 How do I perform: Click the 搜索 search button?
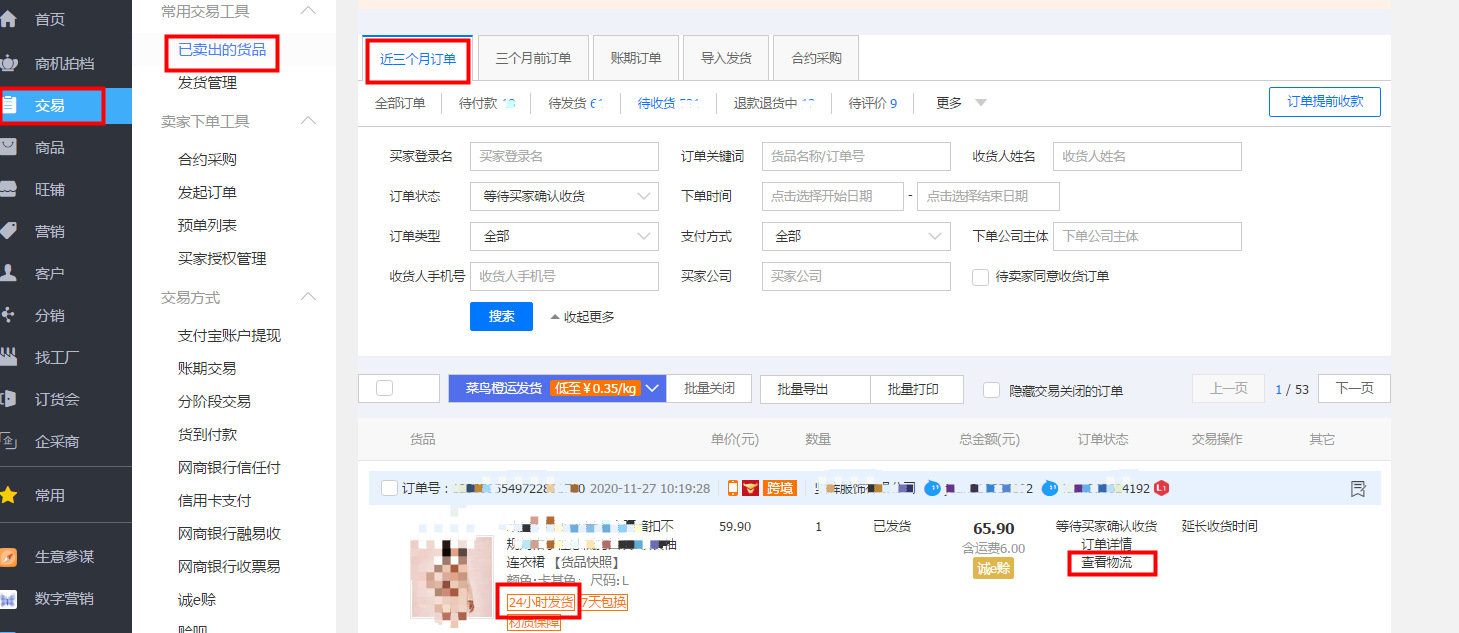[x=501, y=316]
